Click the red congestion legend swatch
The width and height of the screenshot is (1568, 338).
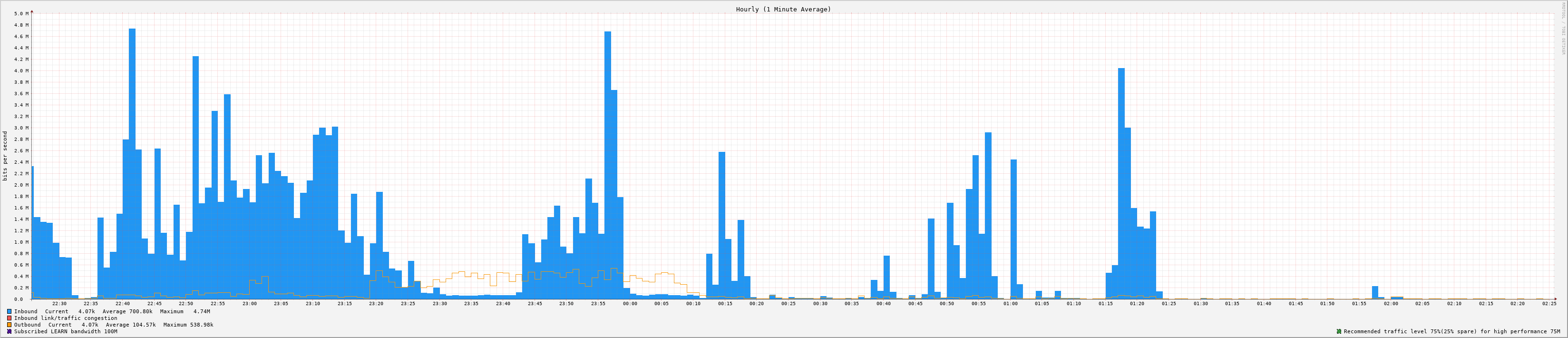[9, 318]
